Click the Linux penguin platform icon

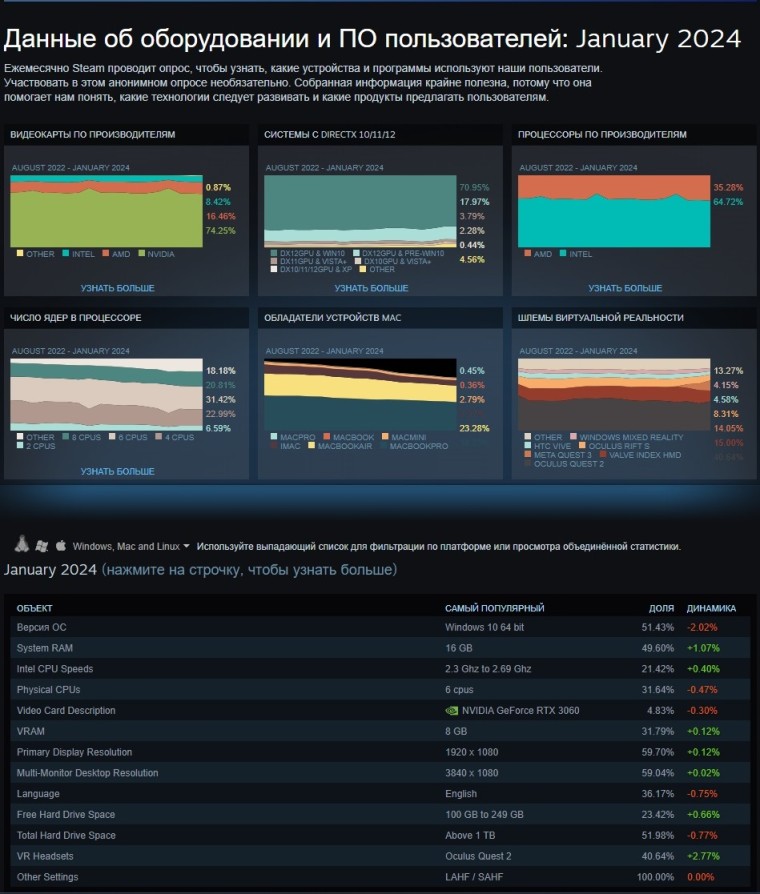click(x=21, y=546)
